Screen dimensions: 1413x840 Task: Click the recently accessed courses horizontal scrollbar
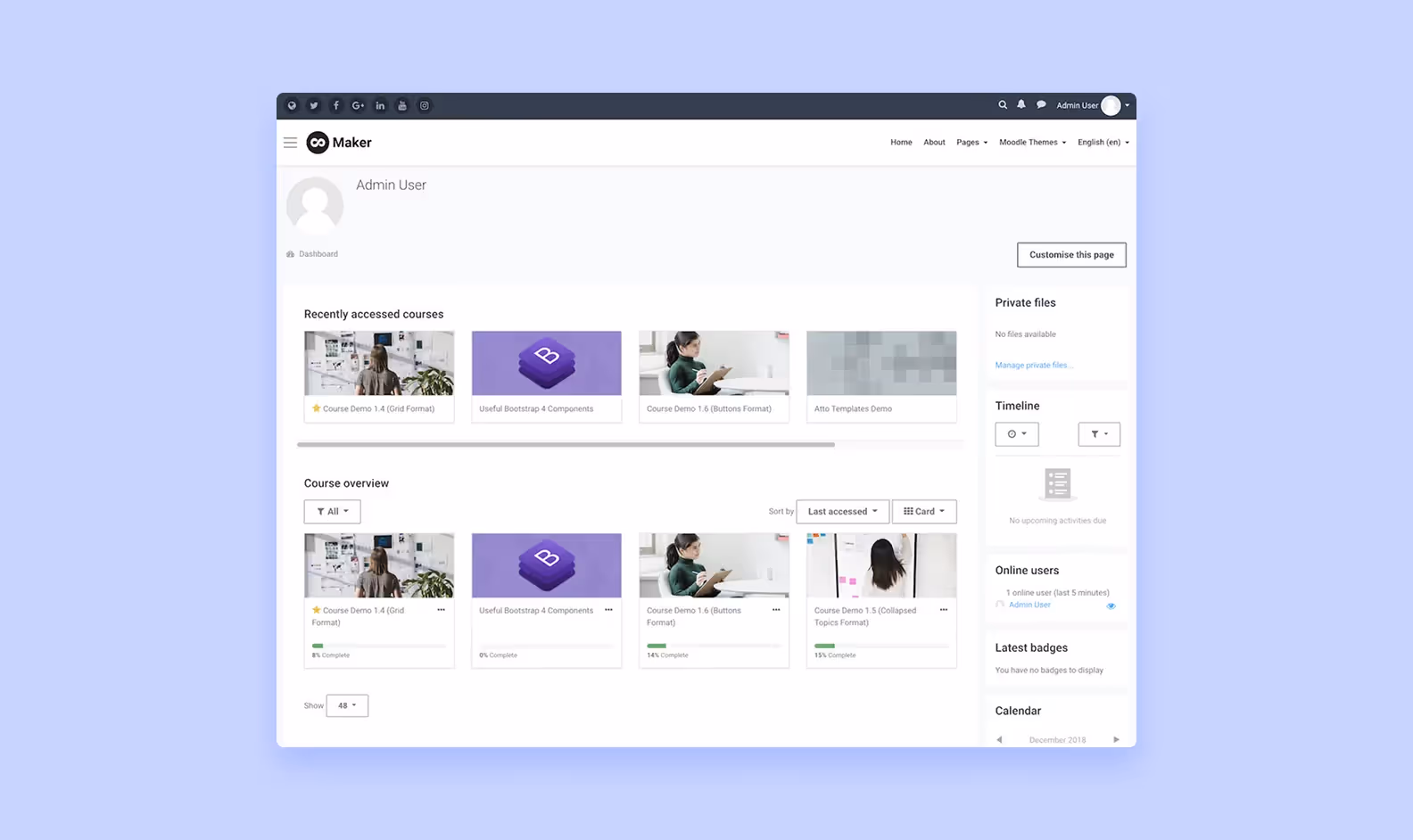click(x=566, y=444)
